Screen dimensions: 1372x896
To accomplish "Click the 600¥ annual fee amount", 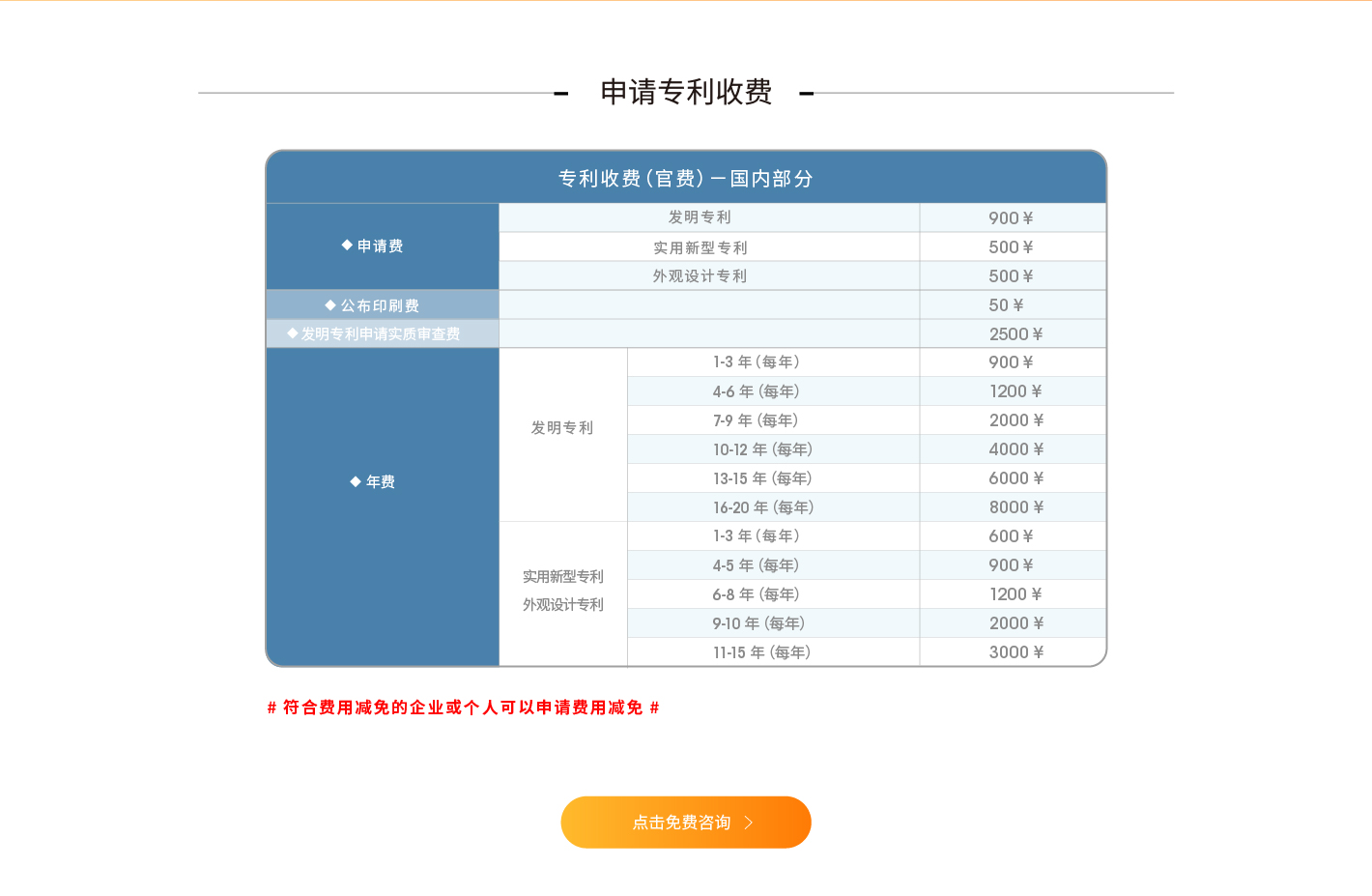I will coord(1011,536).
